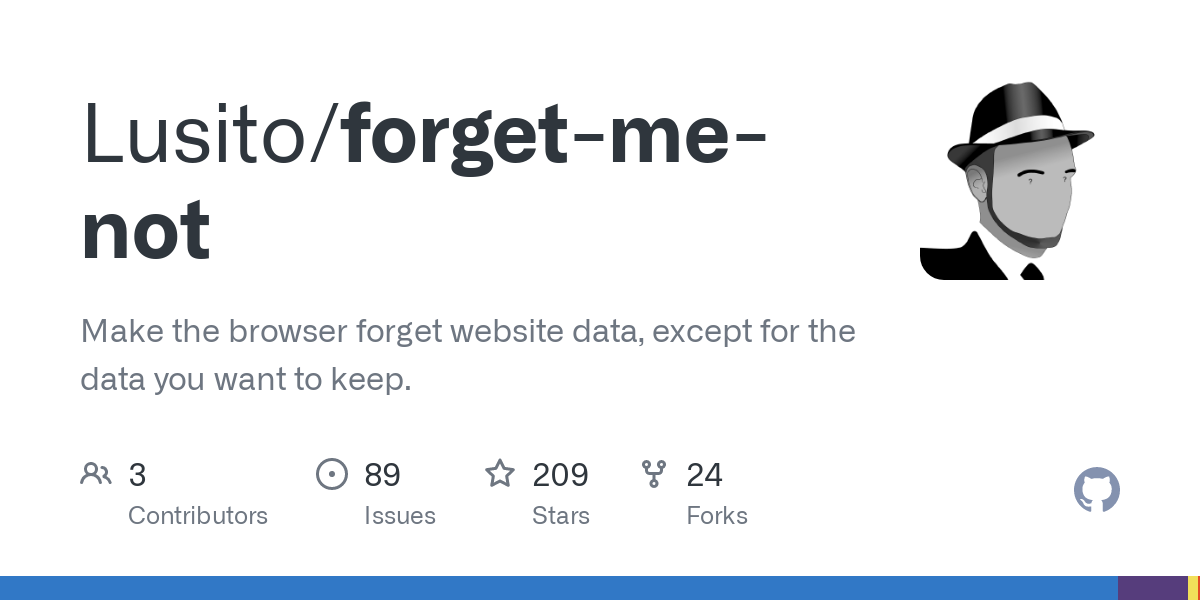Click the contributors count 3

click(x=137, y=475)
